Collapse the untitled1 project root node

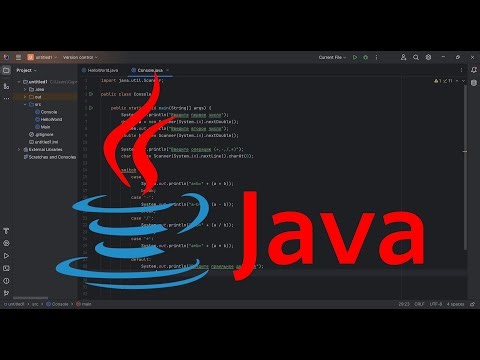19,82
